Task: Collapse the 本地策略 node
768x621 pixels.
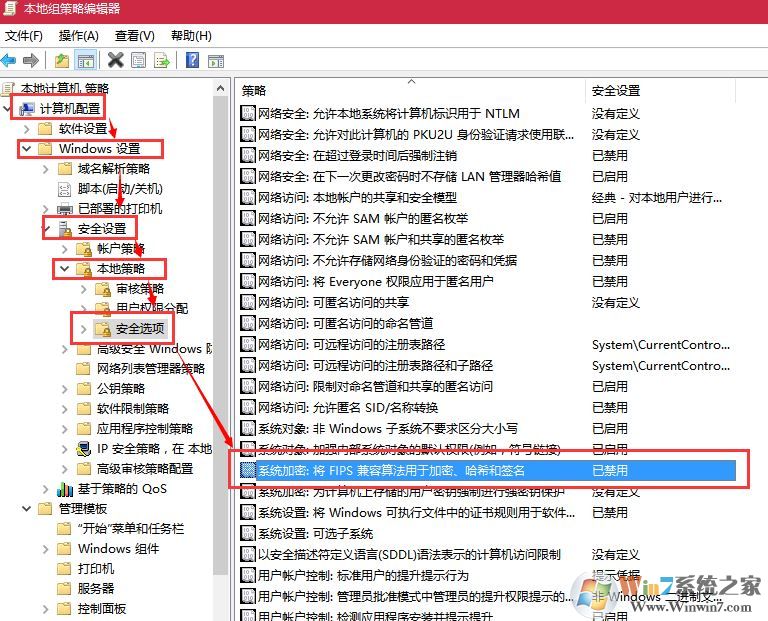Action: tap(65, 268)
